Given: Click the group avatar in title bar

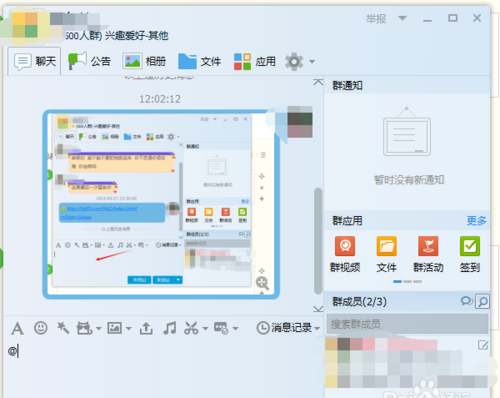Looking at the screenshot, I should 25,25.
